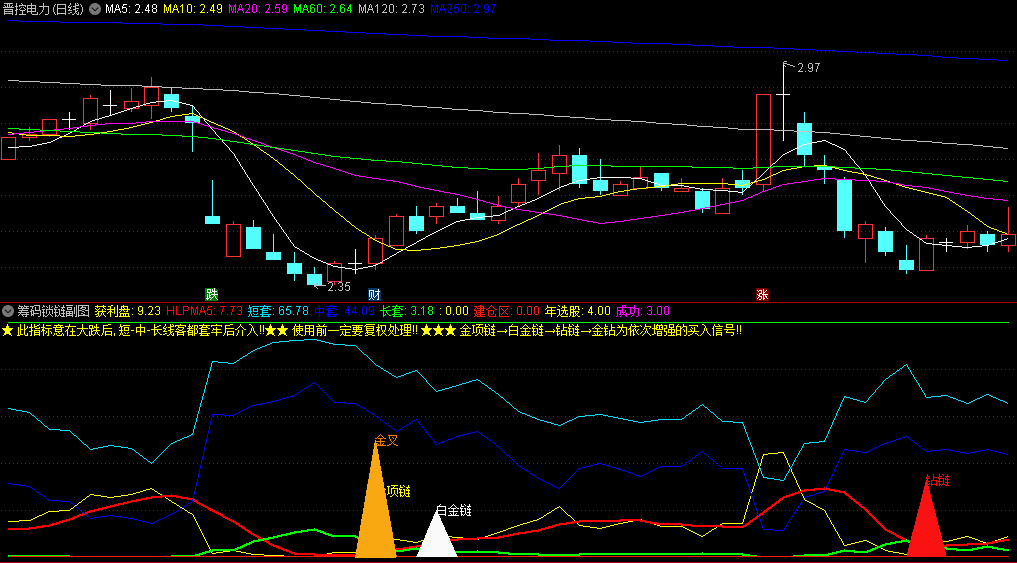Select the white 白金链 signal triangle
The height and width of the screenshot is (563, 1017).
[x=437, y=533]
